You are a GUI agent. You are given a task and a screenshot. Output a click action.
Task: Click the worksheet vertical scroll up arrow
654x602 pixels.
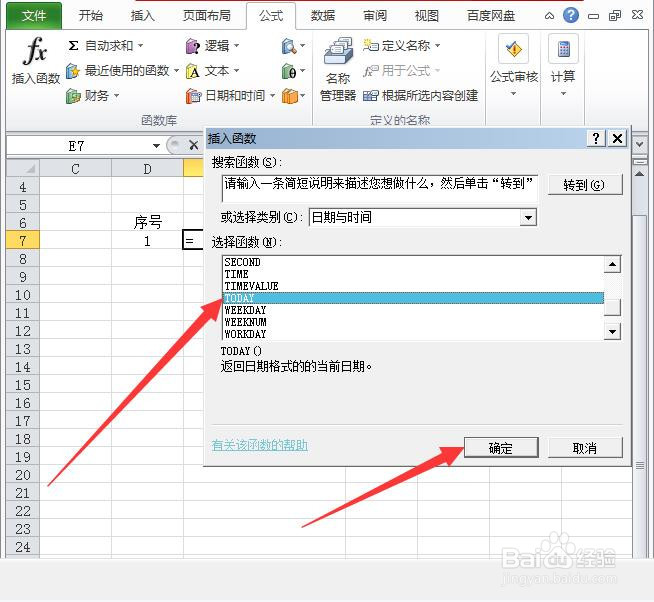point(639,174)
